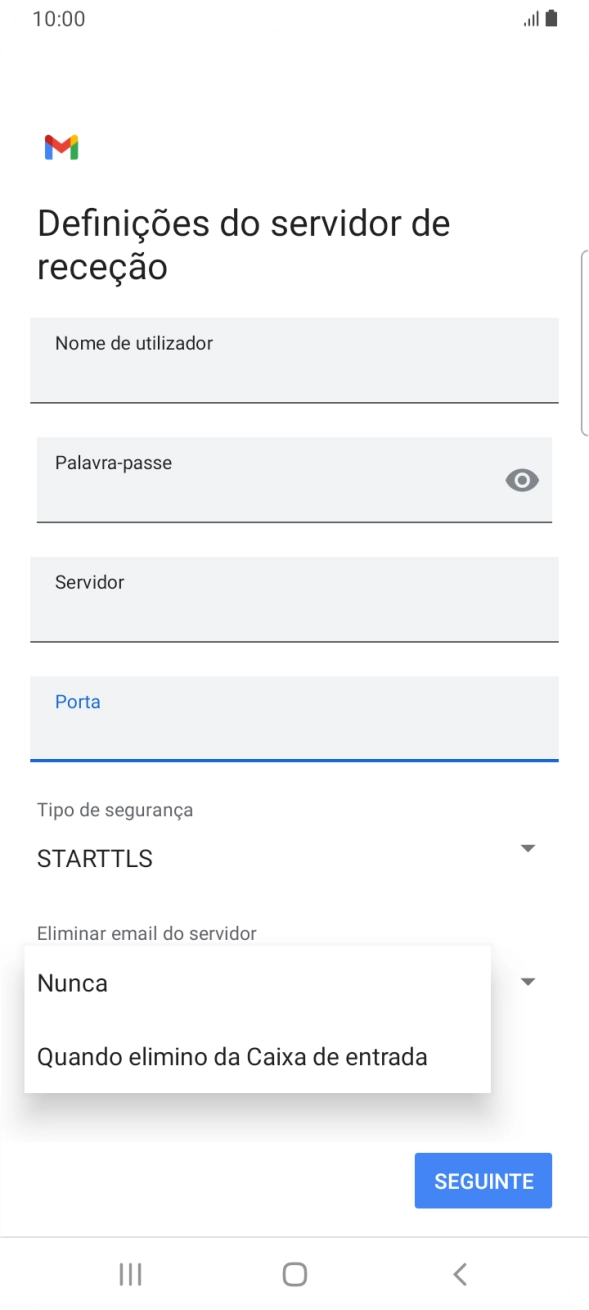Expand the STARTTLS selector arrow
The image size is (589, 1310).
[528, 847]
